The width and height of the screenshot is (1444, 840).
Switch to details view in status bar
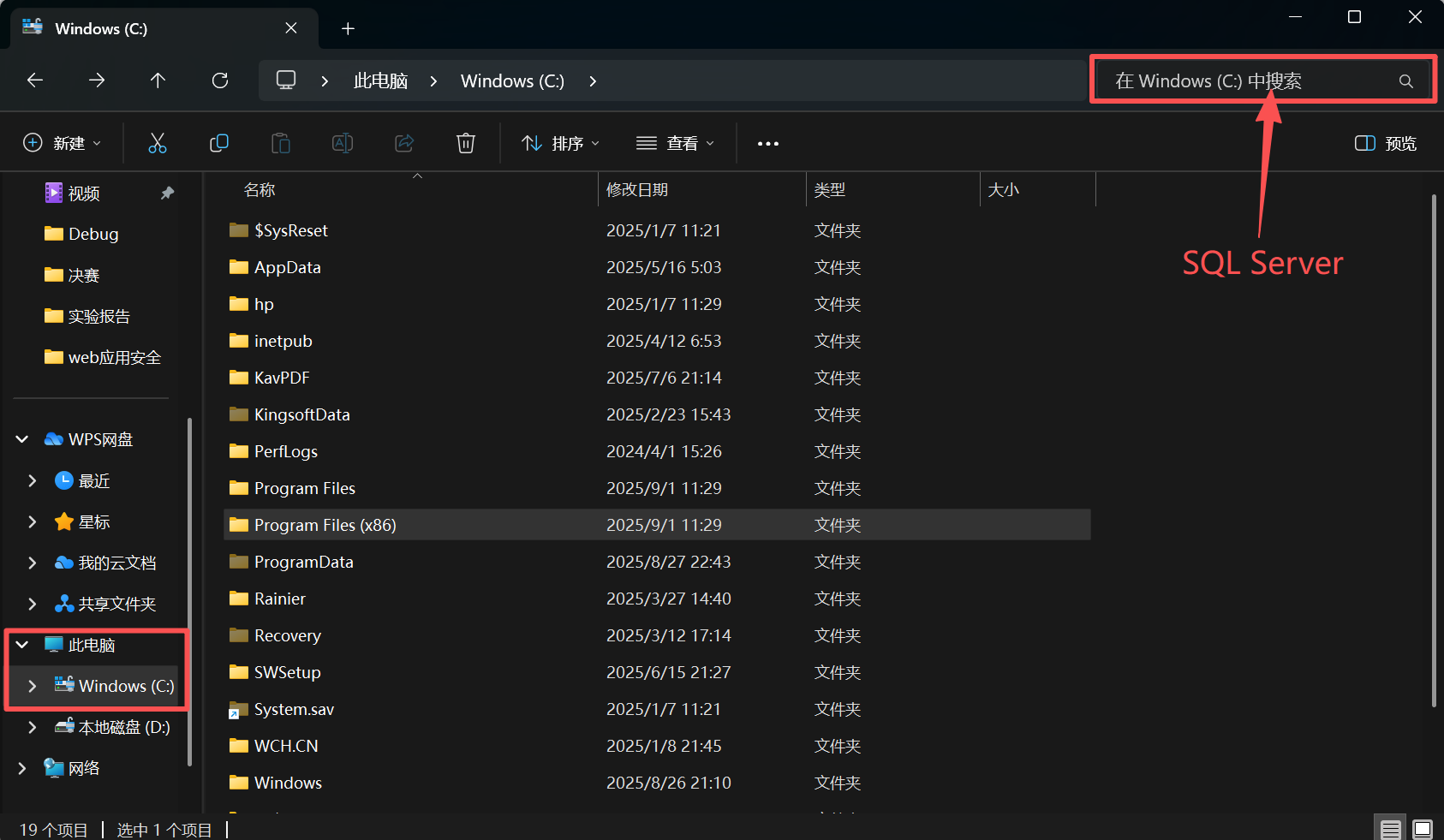(1390, 827)
